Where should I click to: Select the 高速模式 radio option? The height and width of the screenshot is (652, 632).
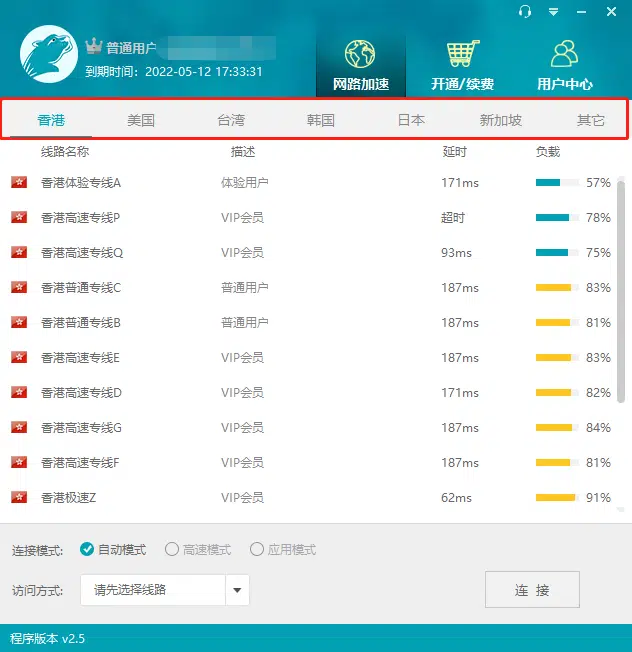click(172, 549)
